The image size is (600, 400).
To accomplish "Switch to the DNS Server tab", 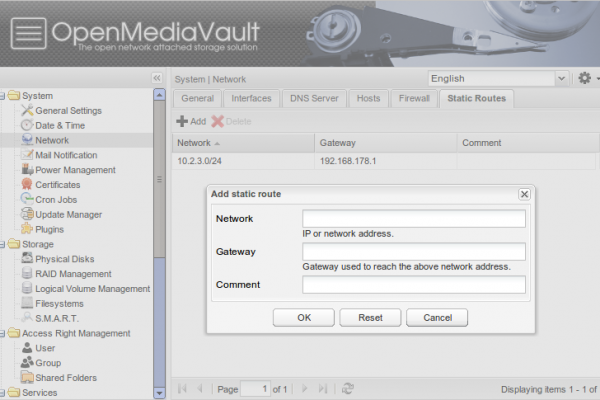I will click(314, 98).
